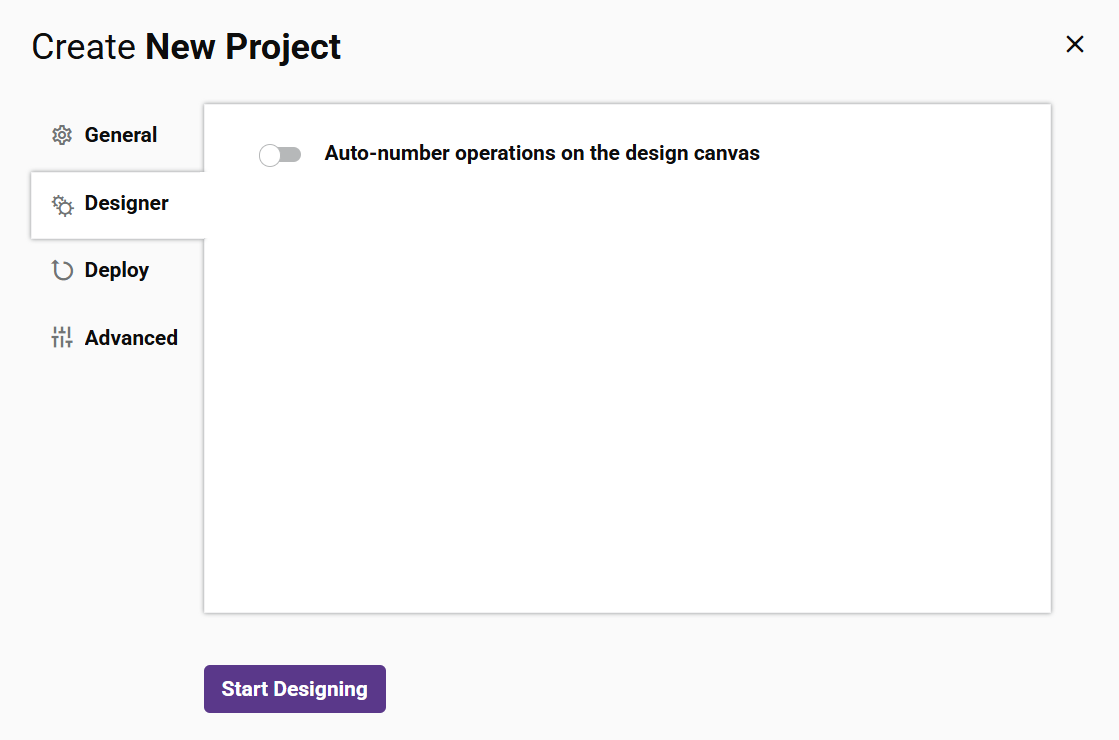Click the sliders icon beside Advanced
Viewport: 1119px width, 740px height.
click(x=62, y=337)
